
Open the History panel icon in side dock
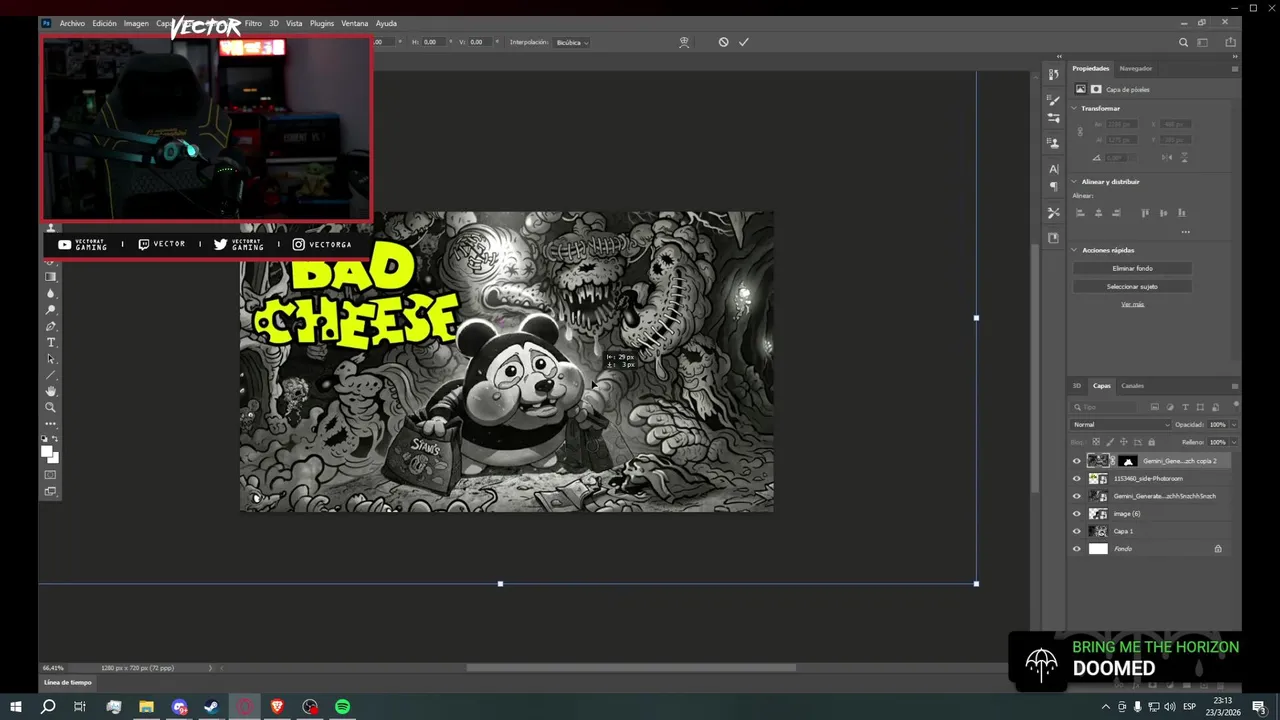point(1053,75)
